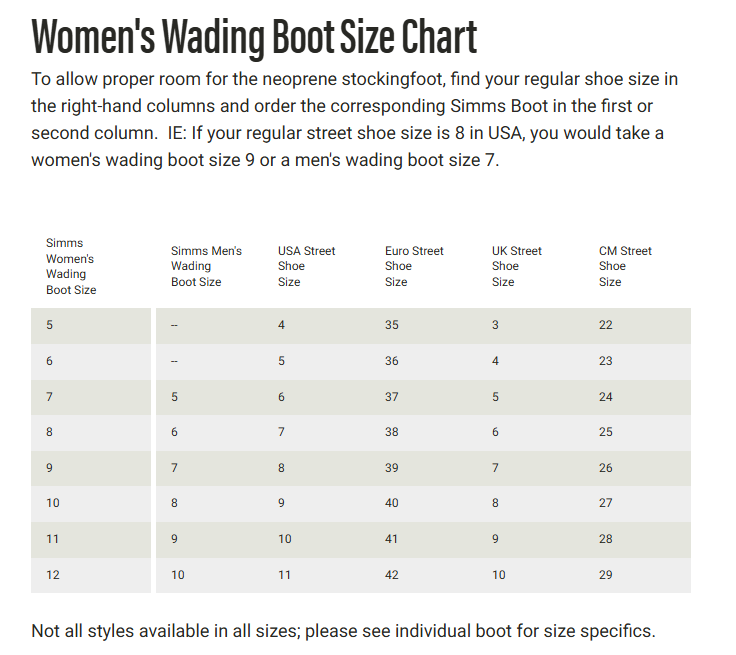The image size is (736, 655).
Task: Click Euro size 42 in the last row
Action: 392,575
